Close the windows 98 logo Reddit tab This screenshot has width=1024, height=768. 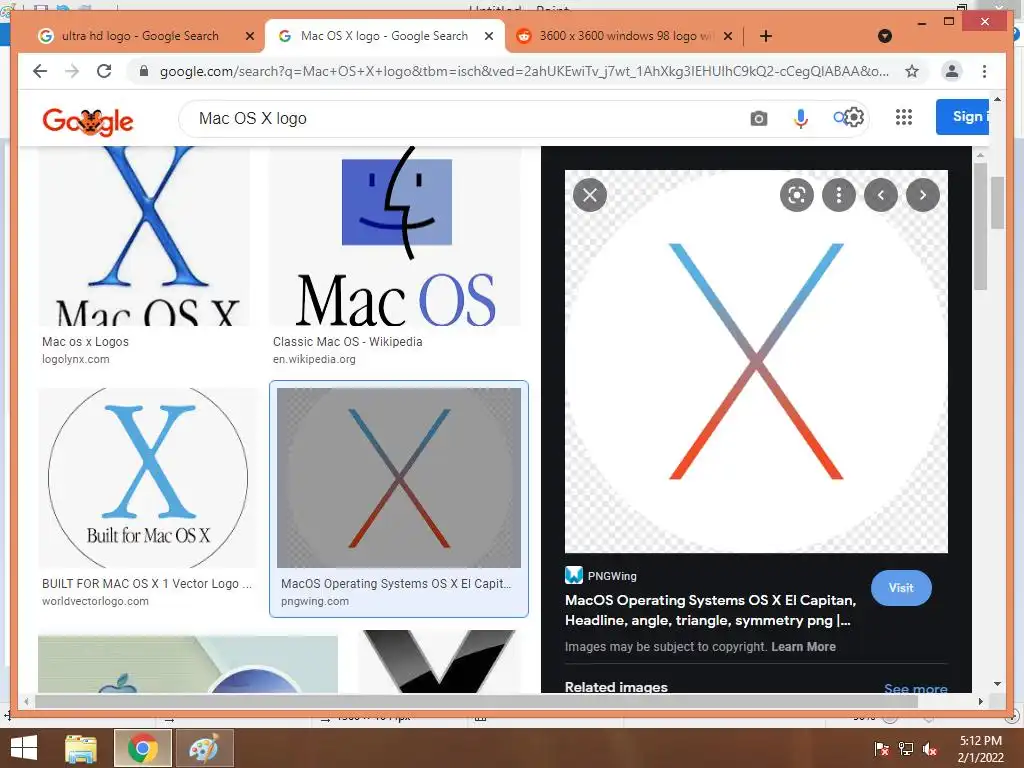click(728, 37)
